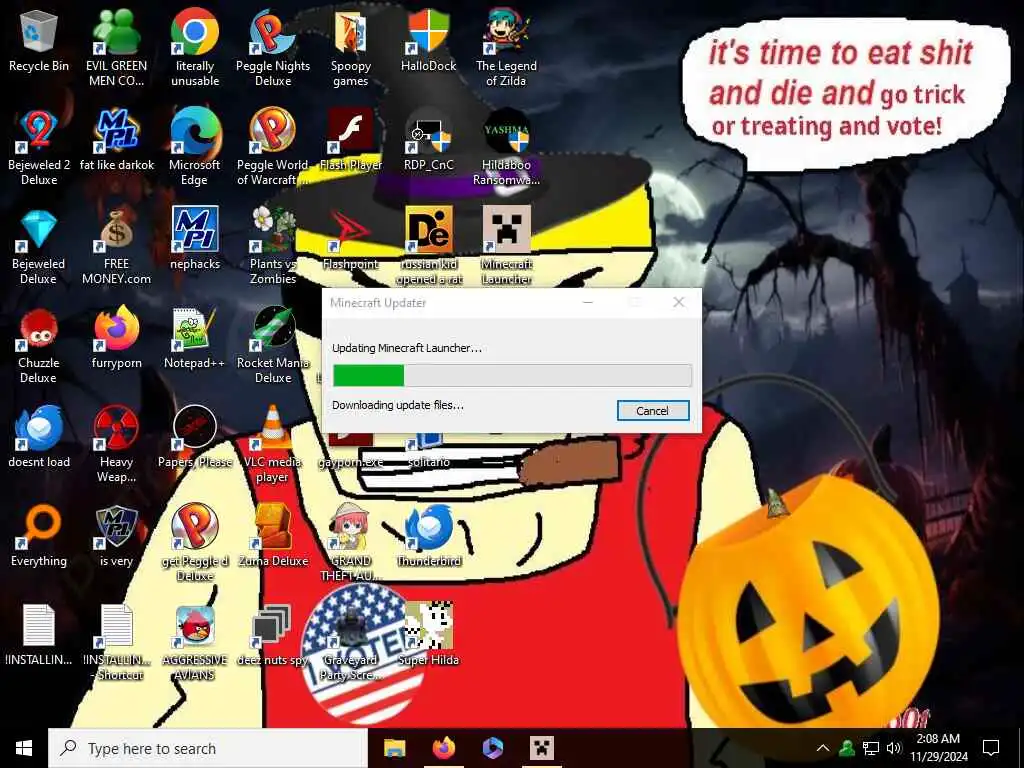
Task: Open the Minecraft Launcher desktop shortcut
Action: tap(506, 247)
